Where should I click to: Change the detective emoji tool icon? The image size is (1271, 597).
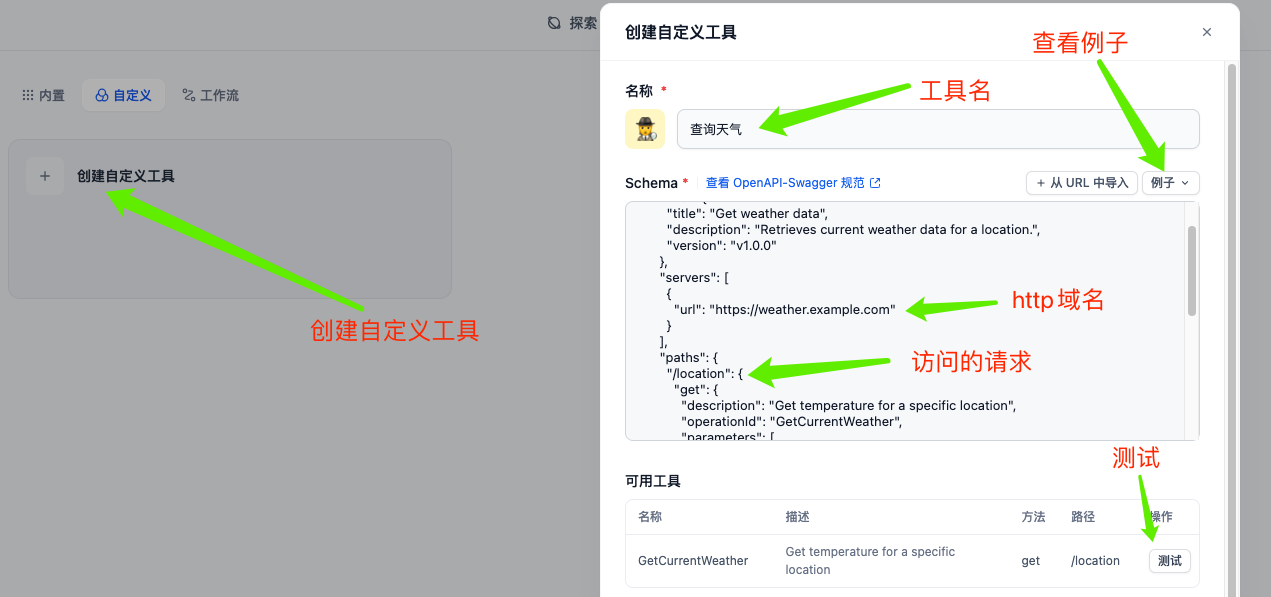[645, 129]
